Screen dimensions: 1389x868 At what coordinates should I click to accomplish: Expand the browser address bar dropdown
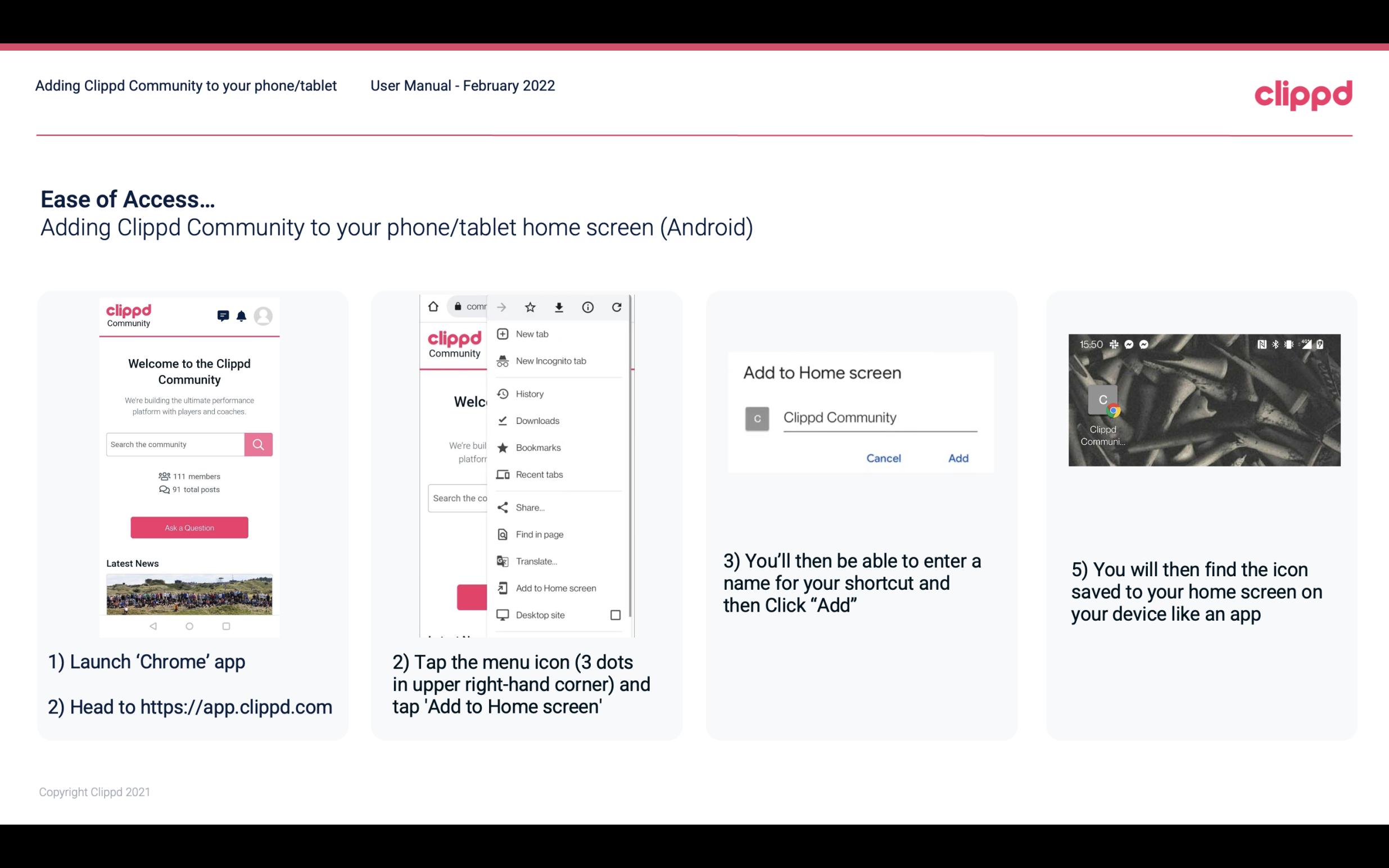(x=470, y=307)
